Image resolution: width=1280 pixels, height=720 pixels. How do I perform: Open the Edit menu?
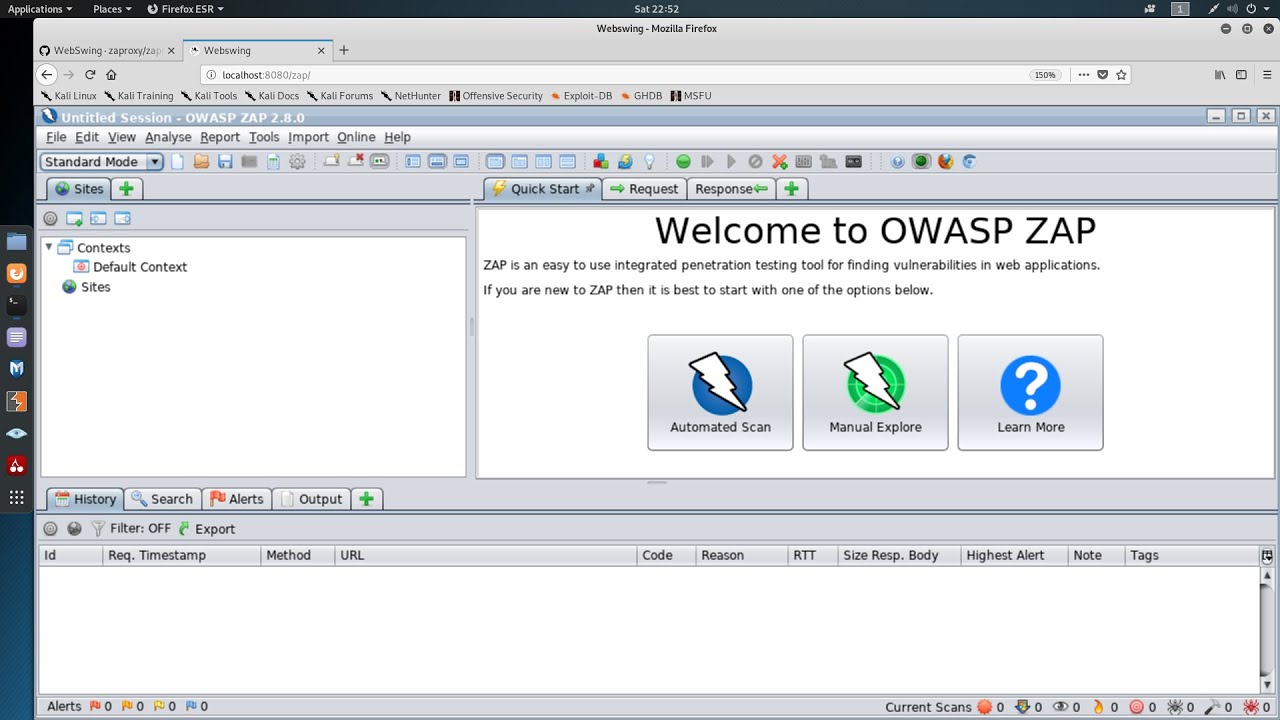point(87,137)
